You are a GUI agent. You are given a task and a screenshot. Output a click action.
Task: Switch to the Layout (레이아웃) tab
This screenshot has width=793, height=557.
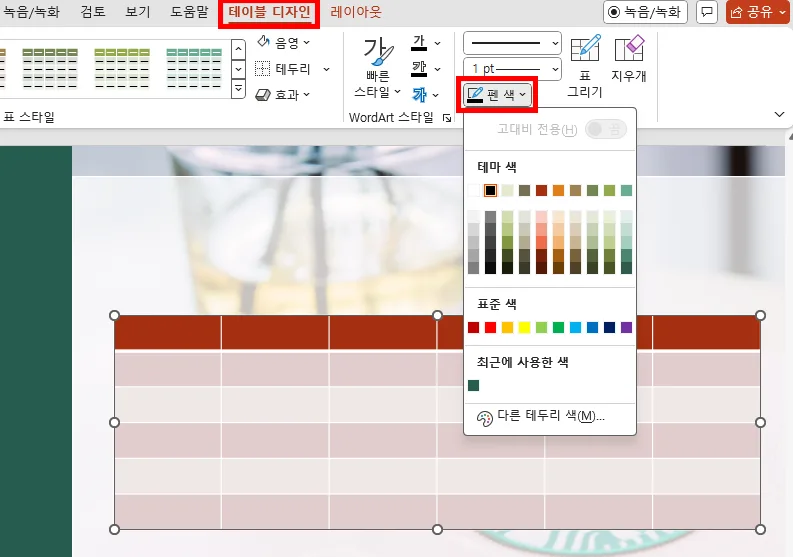tap(356, 12)
